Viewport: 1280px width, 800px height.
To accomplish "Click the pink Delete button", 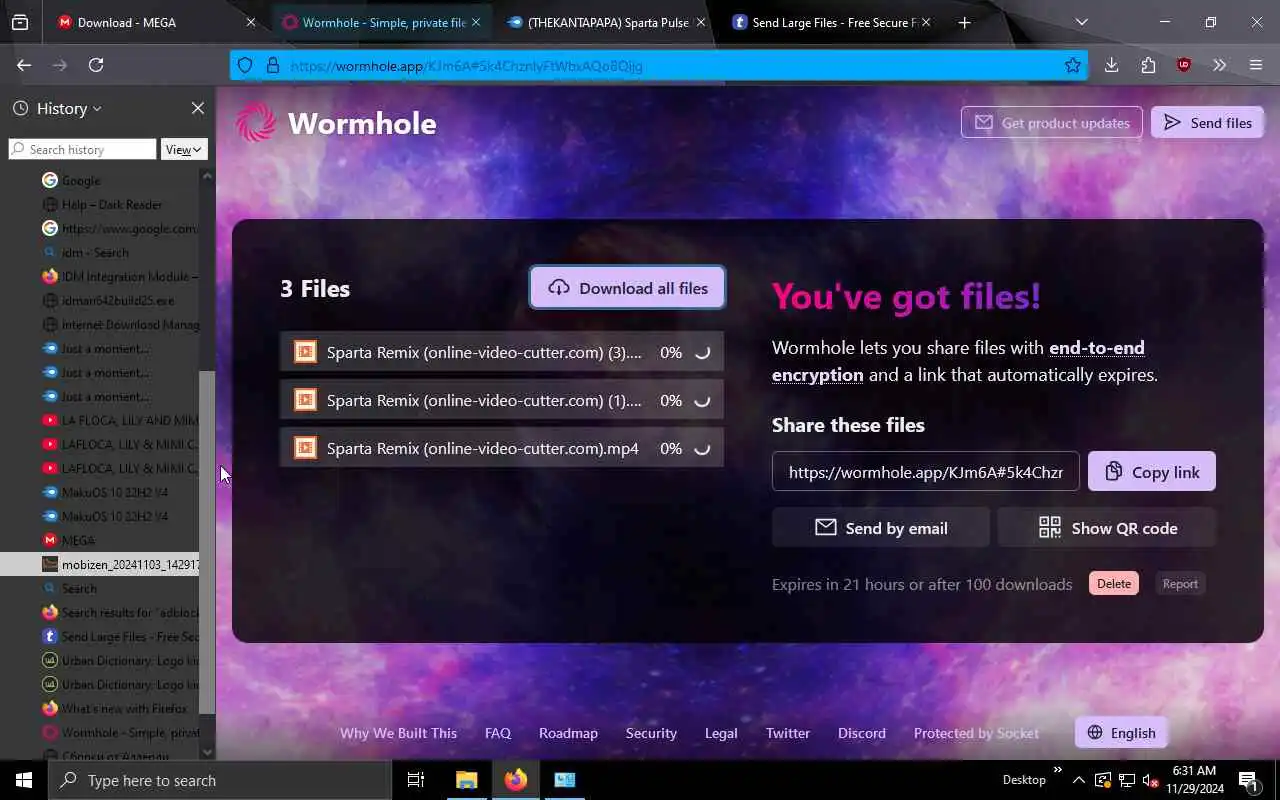I will [x=1114, y=584].
